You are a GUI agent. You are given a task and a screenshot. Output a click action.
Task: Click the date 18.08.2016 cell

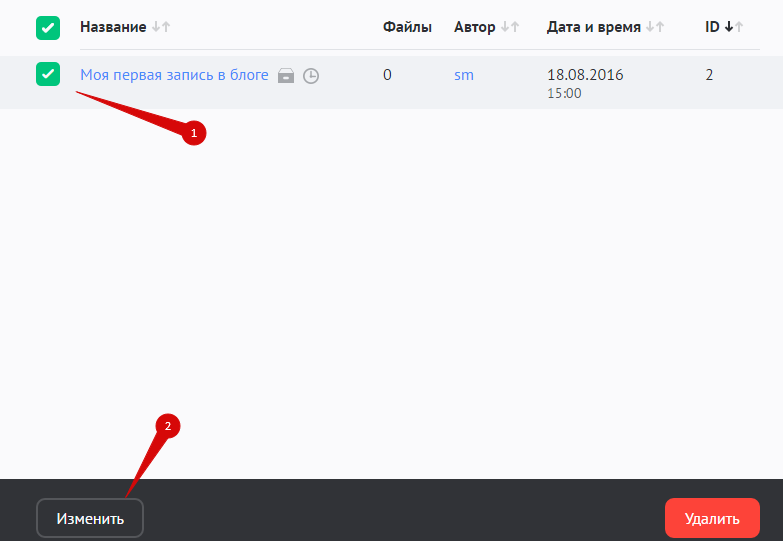(x=585, y=75)
